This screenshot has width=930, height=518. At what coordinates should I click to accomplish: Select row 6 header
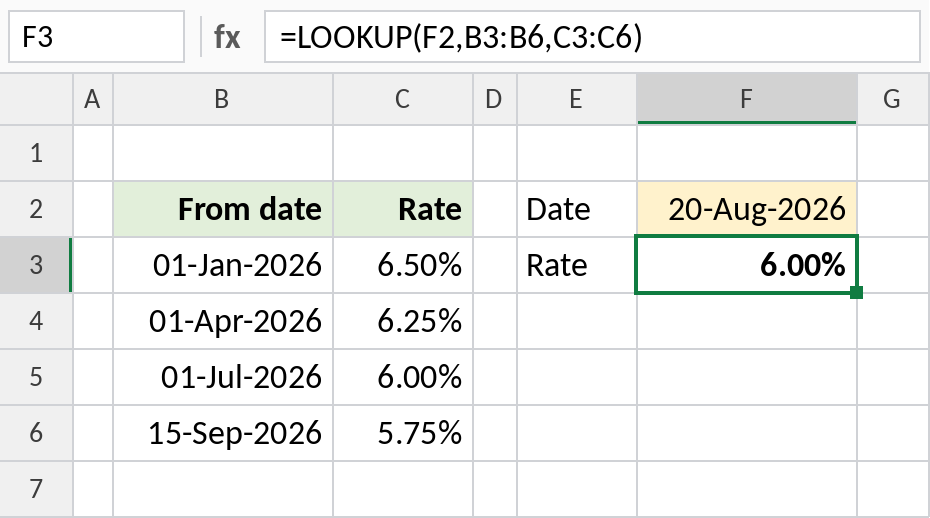tap(36, 433)
